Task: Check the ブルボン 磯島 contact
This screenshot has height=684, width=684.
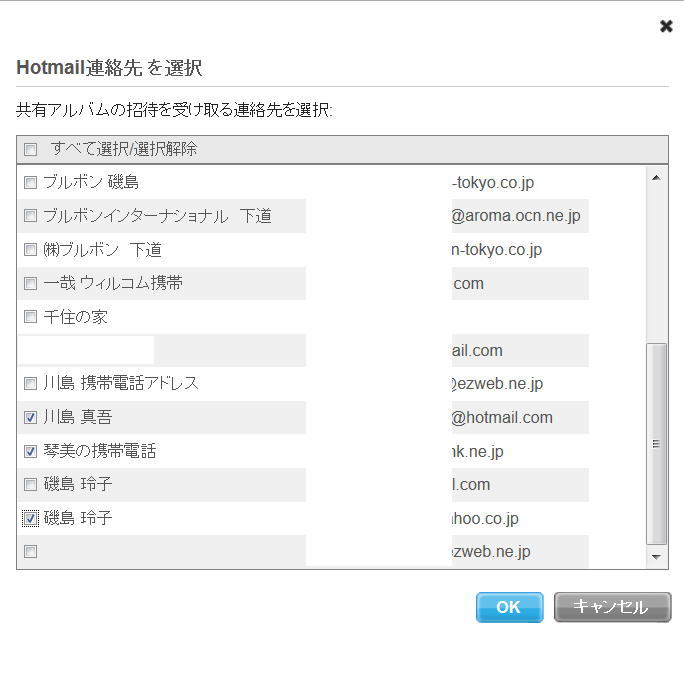Action: point(31,182)
